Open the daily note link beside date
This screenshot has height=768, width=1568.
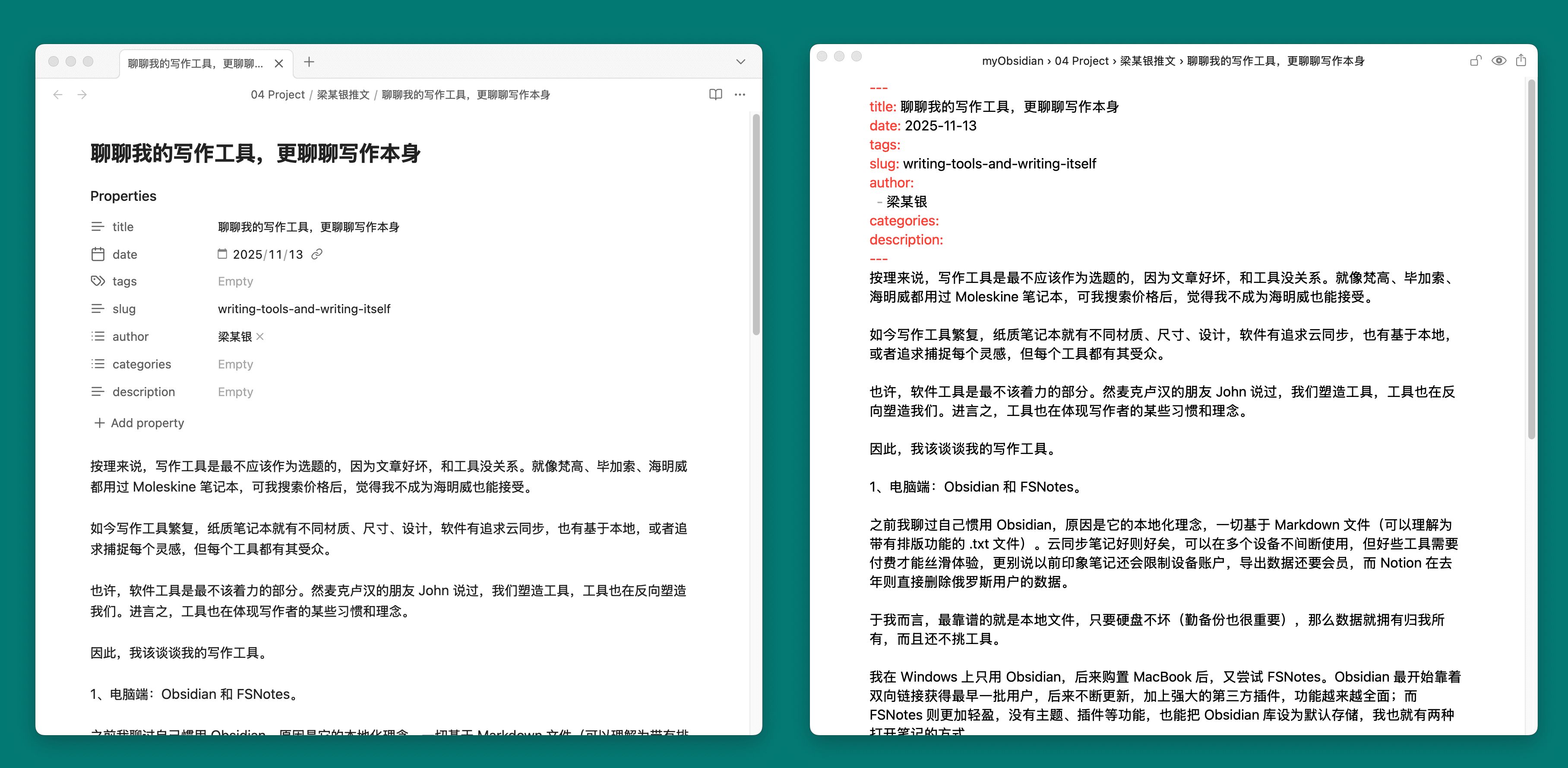pyautogui.click(x=316, y=254)
